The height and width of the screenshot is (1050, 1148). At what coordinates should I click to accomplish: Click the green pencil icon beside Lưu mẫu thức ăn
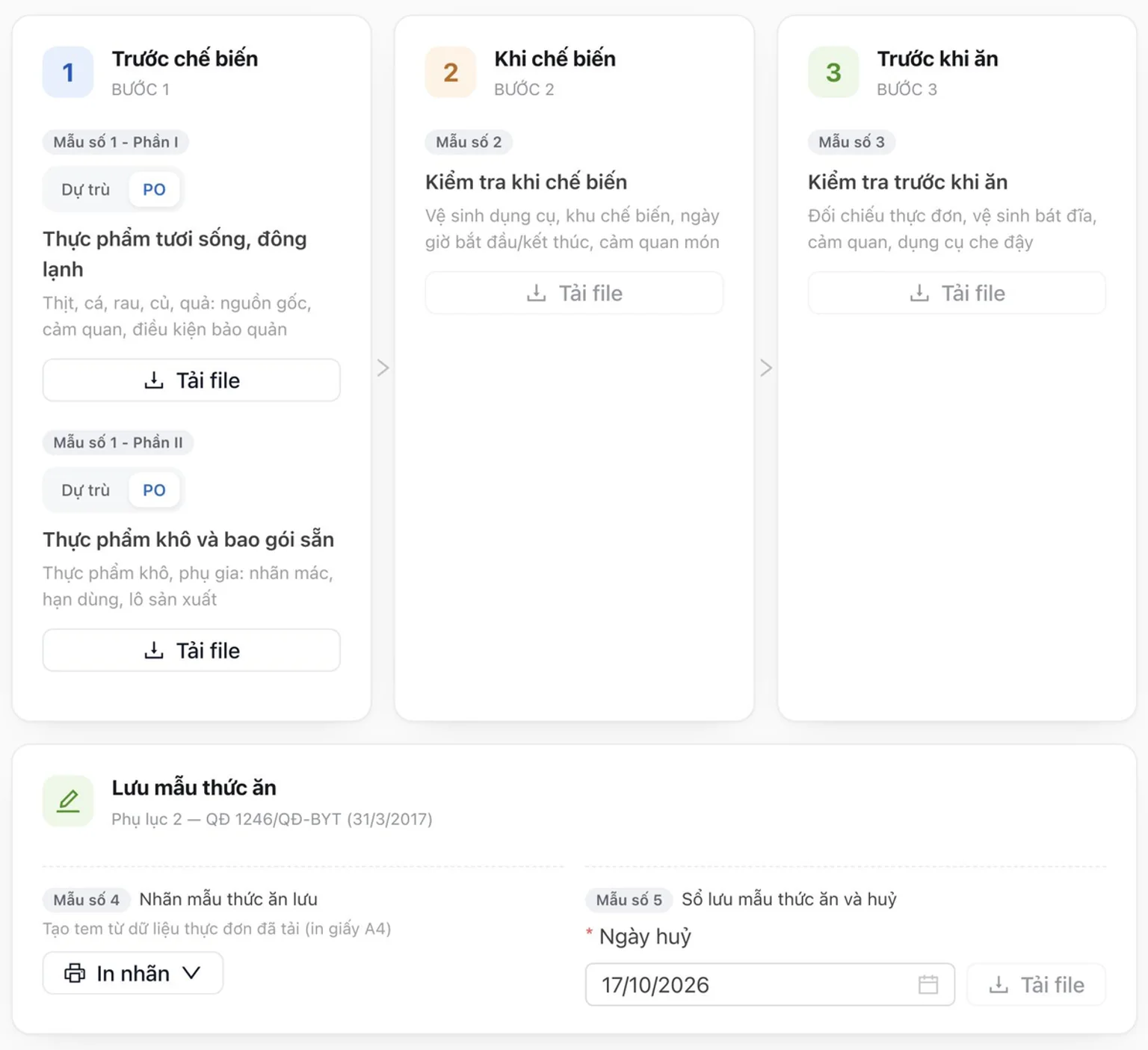click(68, 801)
